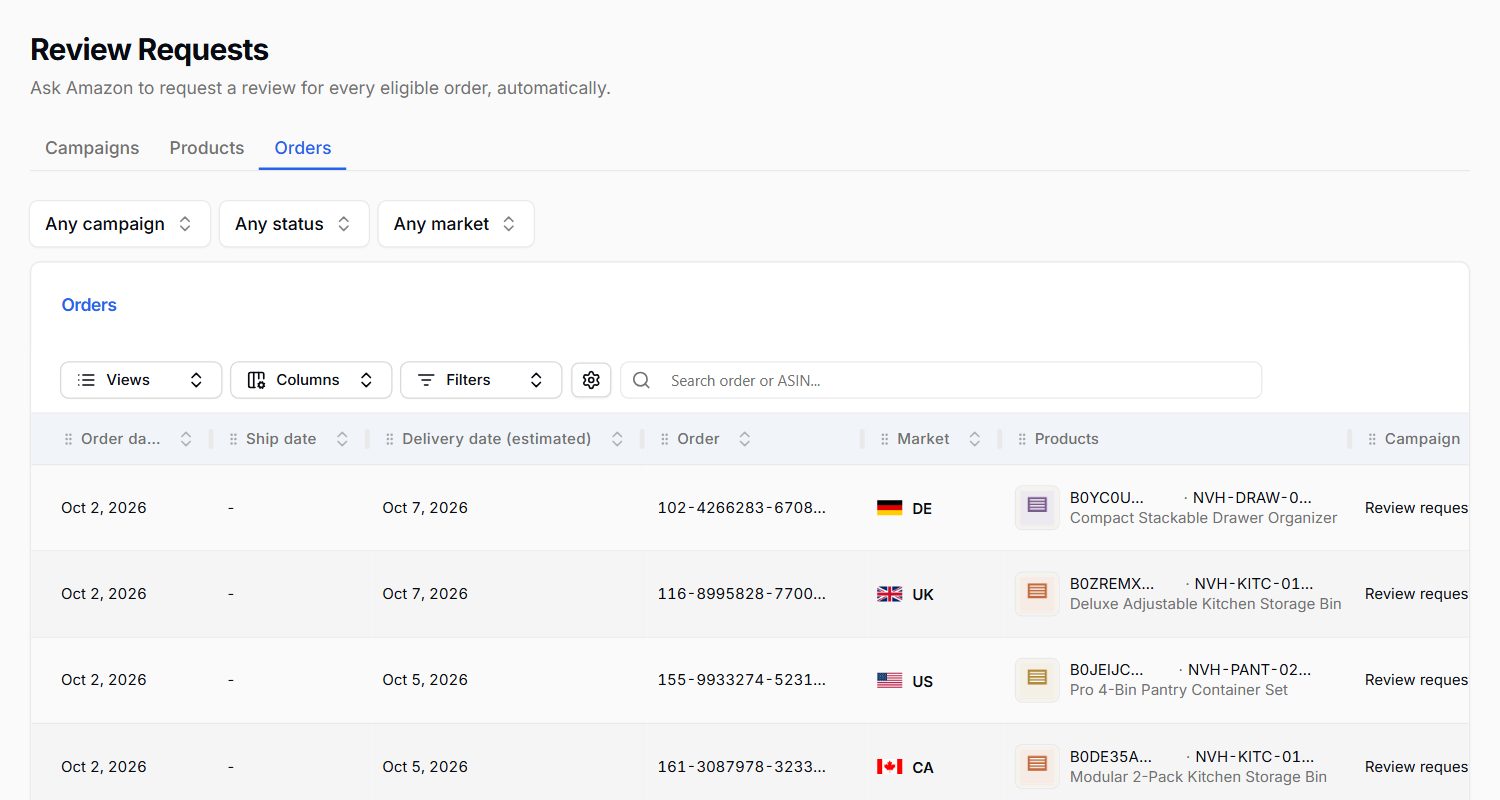Click the Deluxe Adjustable Kitchen Storage Bin thumbnail
Screen dimensions: 1500x800
[1037, 593]
